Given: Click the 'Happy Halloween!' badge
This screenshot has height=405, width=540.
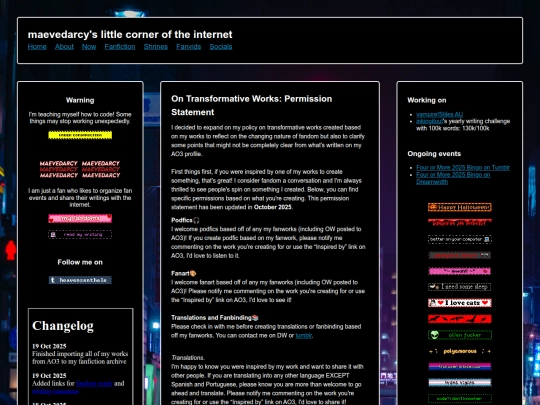Looking at the screenshot, I should [459, 207].
